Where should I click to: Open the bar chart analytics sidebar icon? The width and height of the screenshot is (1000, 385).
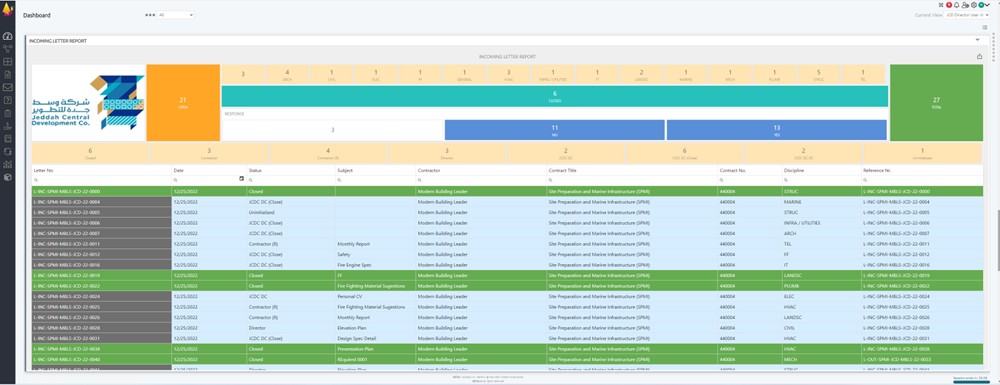(x=8, y=164)
